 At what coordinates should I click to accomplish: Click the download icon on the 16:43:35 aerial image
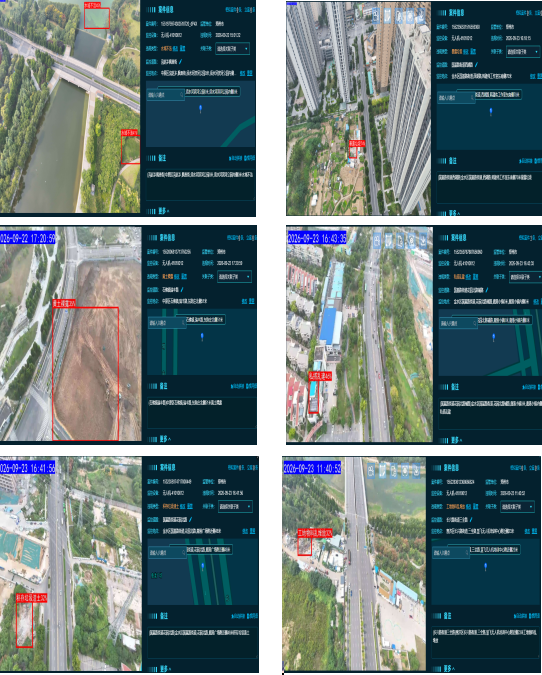[423, 240]
